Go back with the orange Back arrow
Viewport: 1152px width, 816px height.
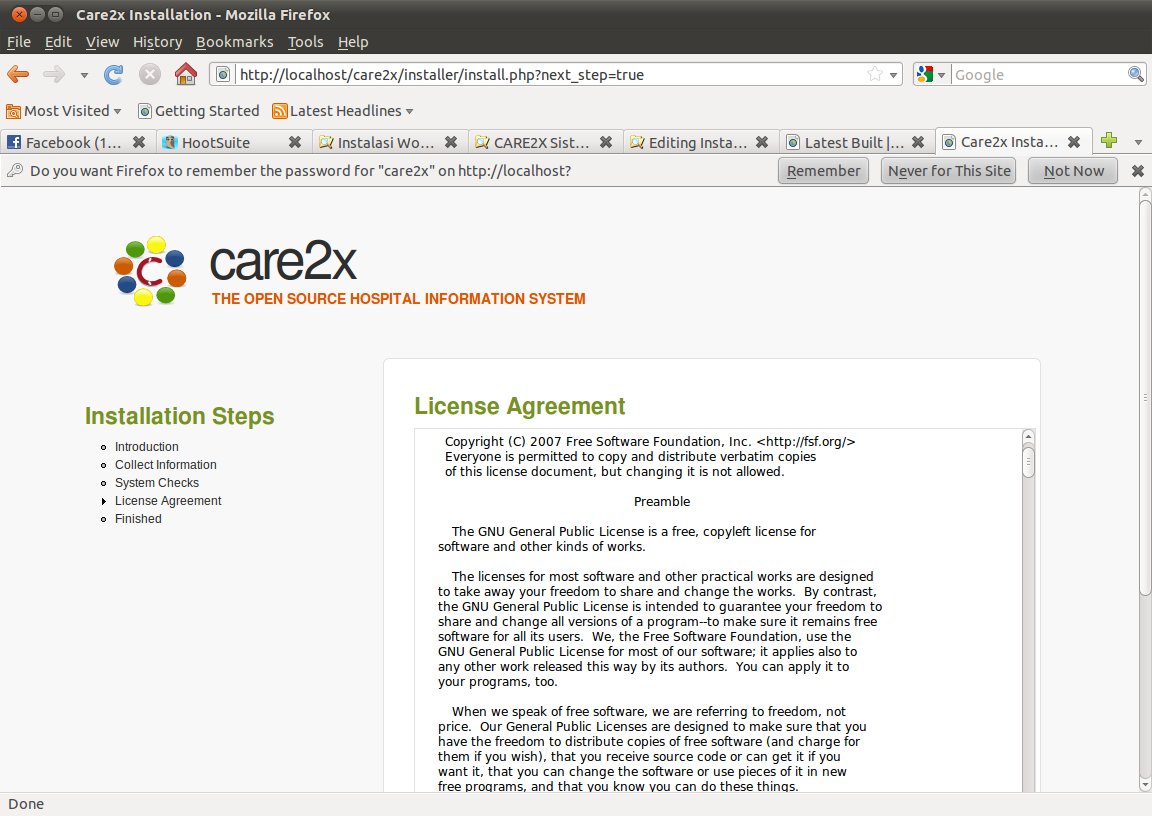click(18, 74)
